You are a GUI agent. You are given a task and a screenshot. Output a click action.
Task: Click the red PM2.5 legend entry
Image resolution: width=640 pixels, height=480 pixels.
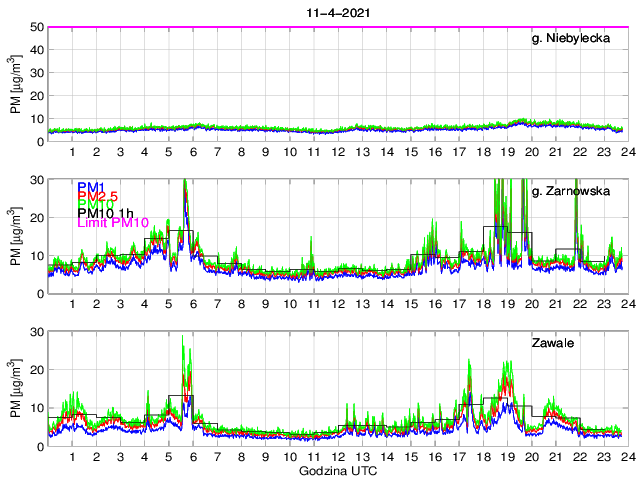point(97,197)
